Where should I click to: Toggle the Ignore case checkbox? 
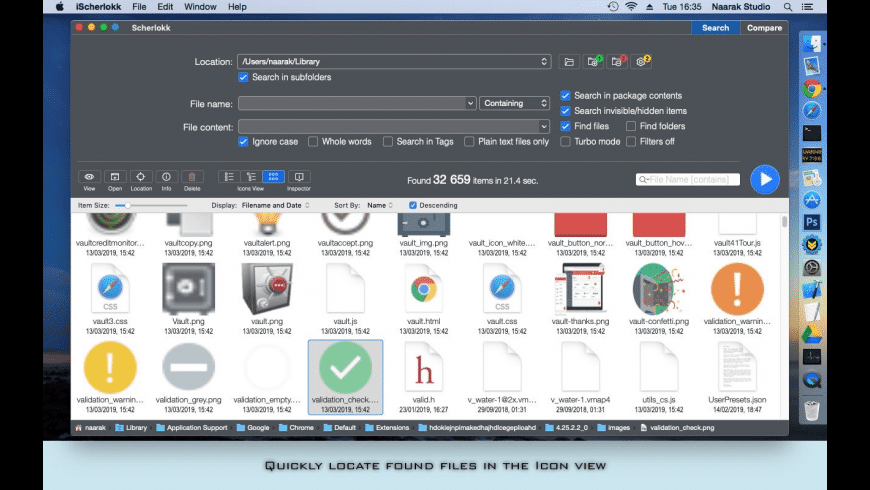(x=243, y=142)
